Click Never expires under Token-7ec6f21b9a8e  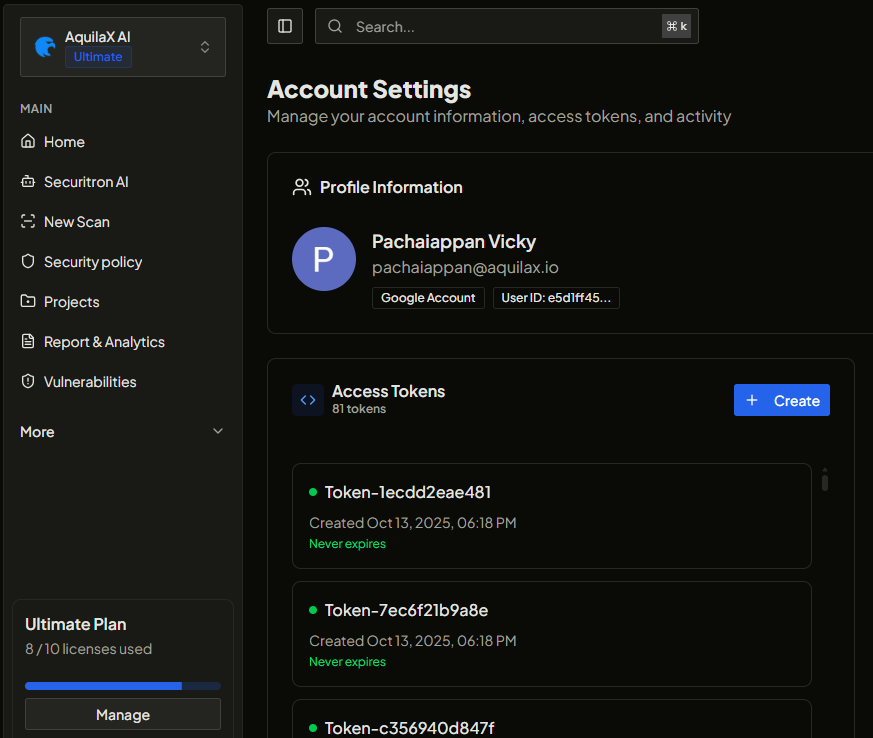(347, 662)
